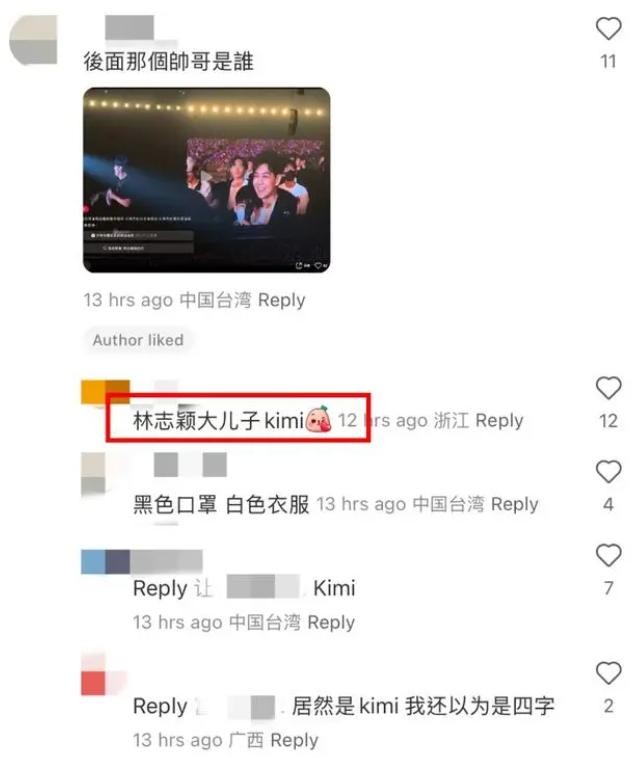
Task: Tap the mentioned user before Kimi reply text
Action: [x=263, y=587]
